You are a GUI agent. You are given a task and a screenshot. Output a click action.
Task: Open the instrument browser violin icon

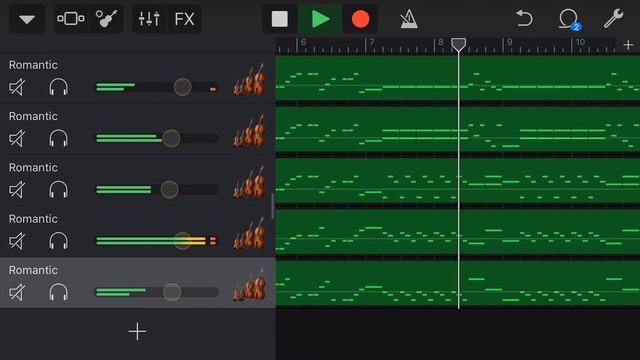[106, 19]
